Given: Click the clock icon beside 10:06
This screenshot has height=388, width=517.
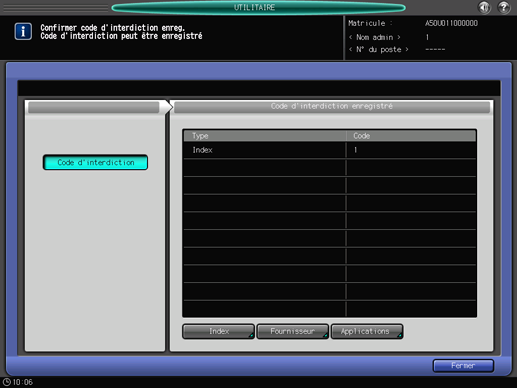Looking at the screenshot, I should pos(7,382).
